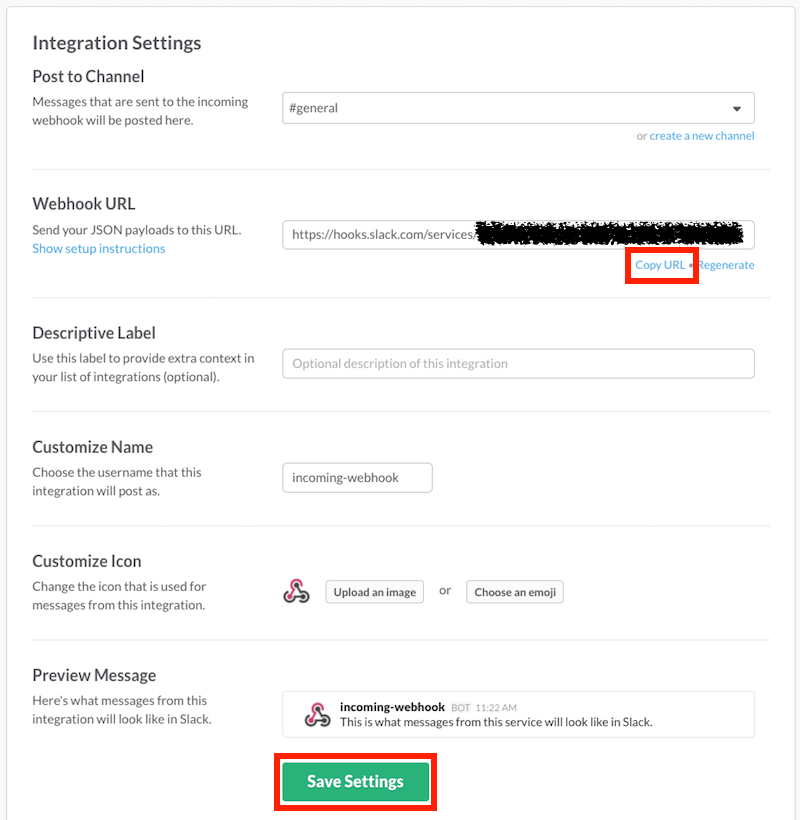Click the webhook avatar in preview message

pos(317,714)
